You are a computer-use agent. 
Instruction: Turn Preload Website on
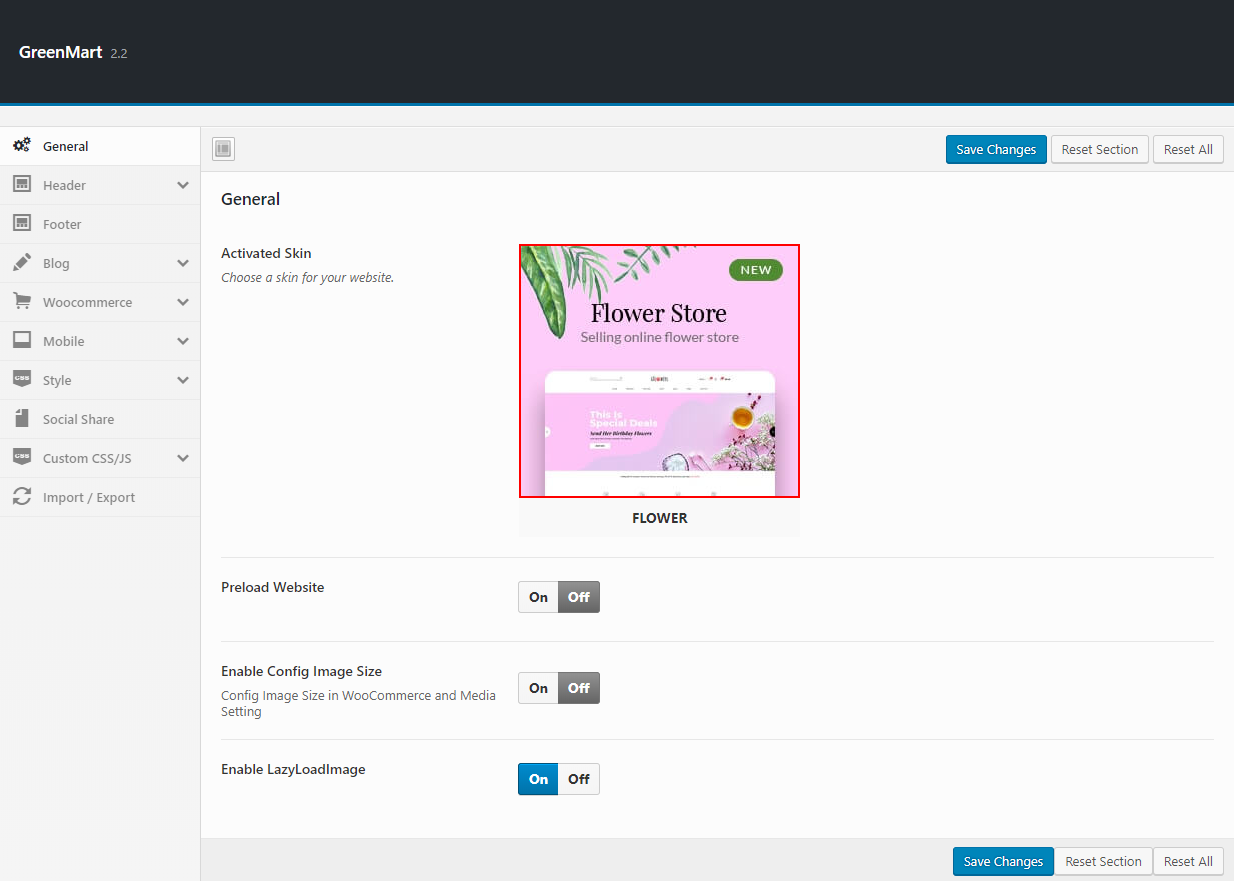click(x=538, y=597)
